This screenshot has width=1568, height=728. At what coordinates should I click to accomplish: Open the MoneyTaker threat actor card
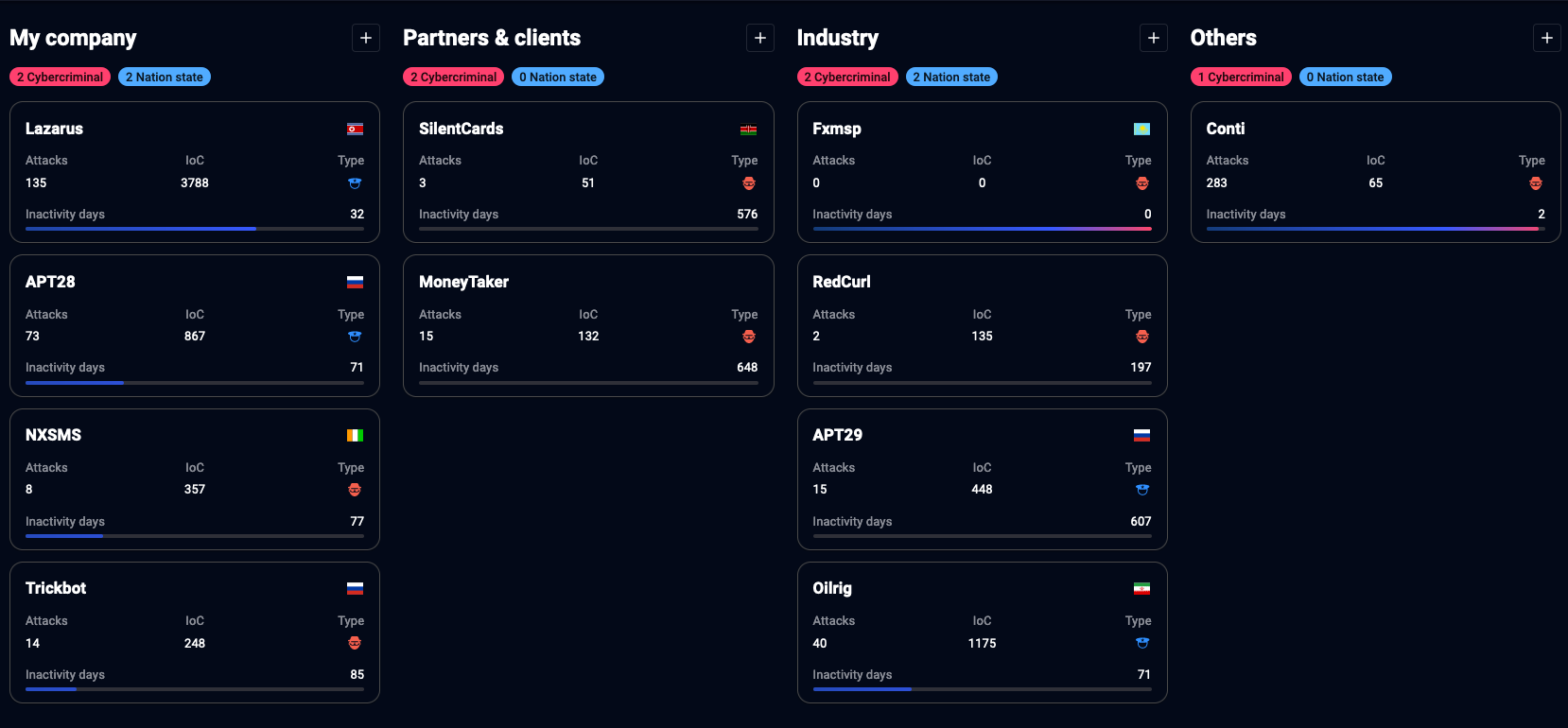coord(463,282)
